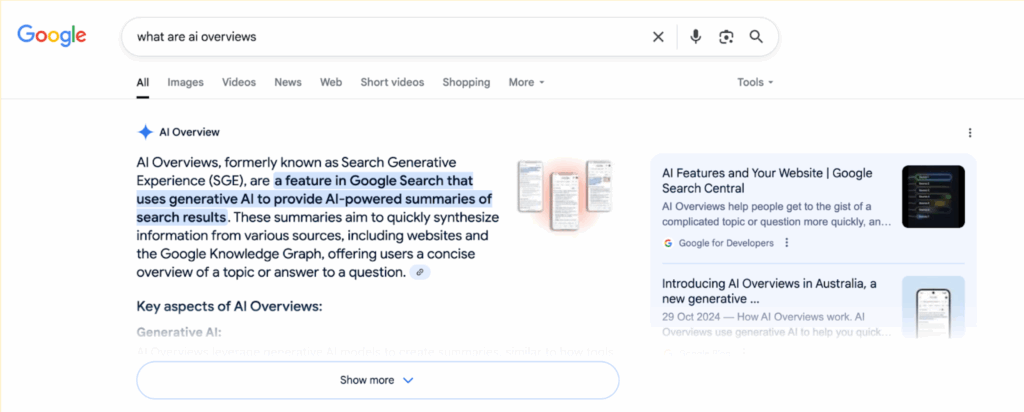This screenshot has width=1024, height=412.
Task: Click the three-phones illustration in AI Overview
Action: pos(565,194)
